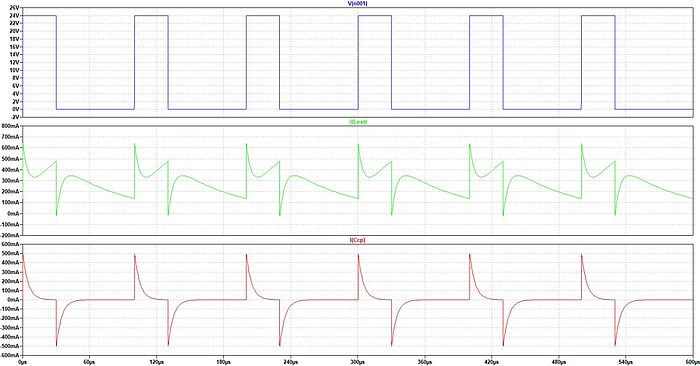Select the V(n001) trace label
The image size is (700, 366).
pos(357,4)
